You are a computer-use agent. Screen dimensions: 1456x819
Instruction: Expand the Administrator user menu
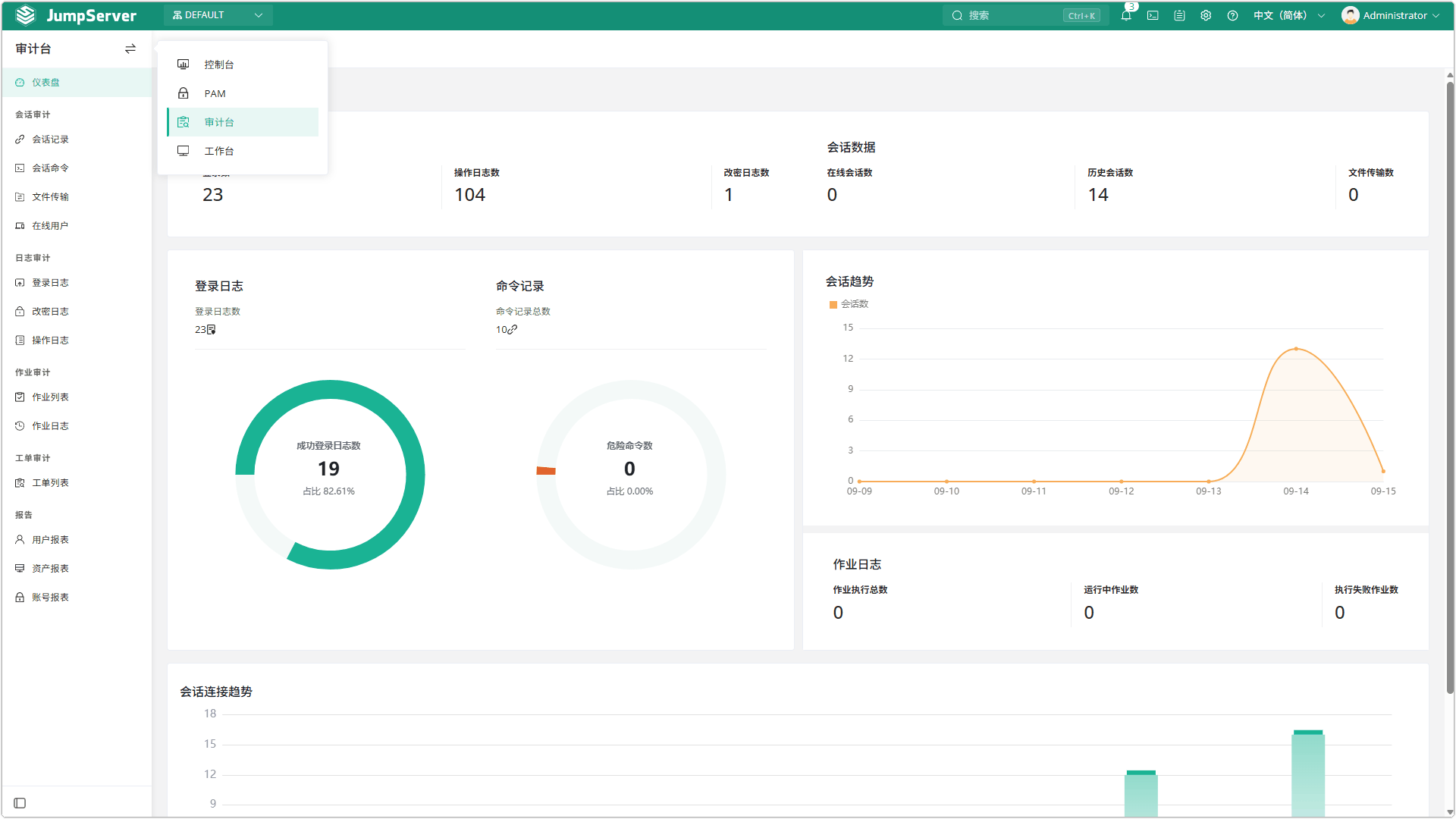(x=1391, y=15)
